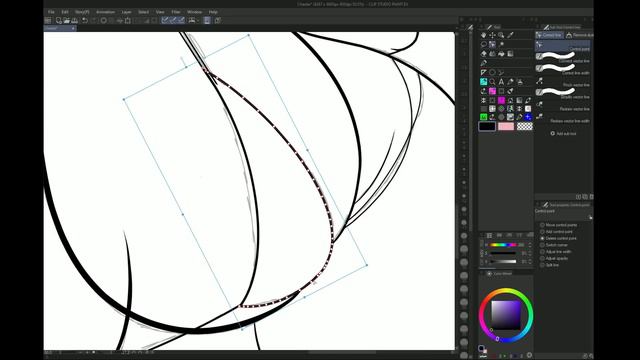Close the open canvas document tab
The height and width of the screenshot is (360, 640).
tap(73, 29)
